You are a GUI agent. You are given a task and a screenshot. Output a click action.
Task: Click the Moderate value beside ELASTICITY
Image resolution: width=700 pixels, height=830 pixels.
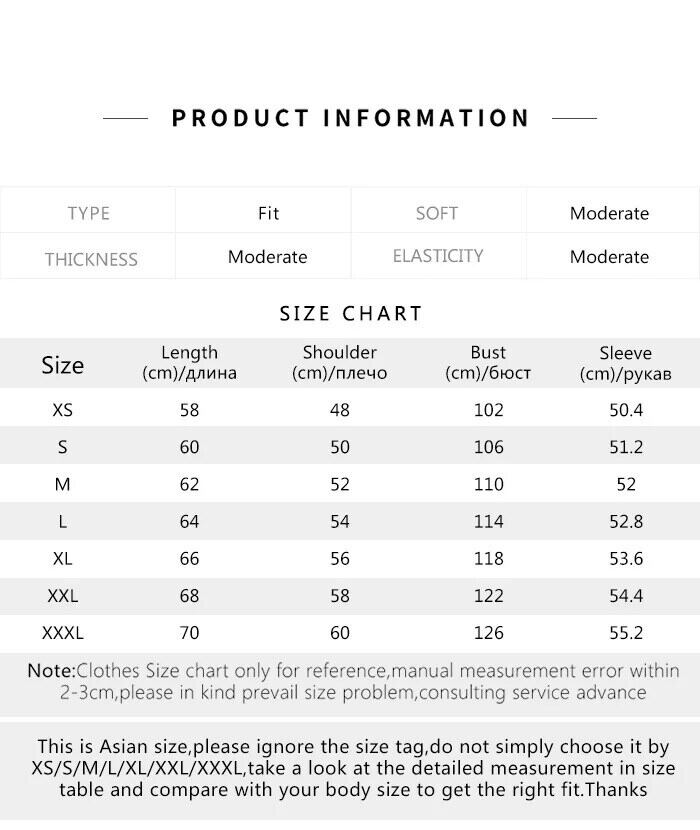point(609,257)
